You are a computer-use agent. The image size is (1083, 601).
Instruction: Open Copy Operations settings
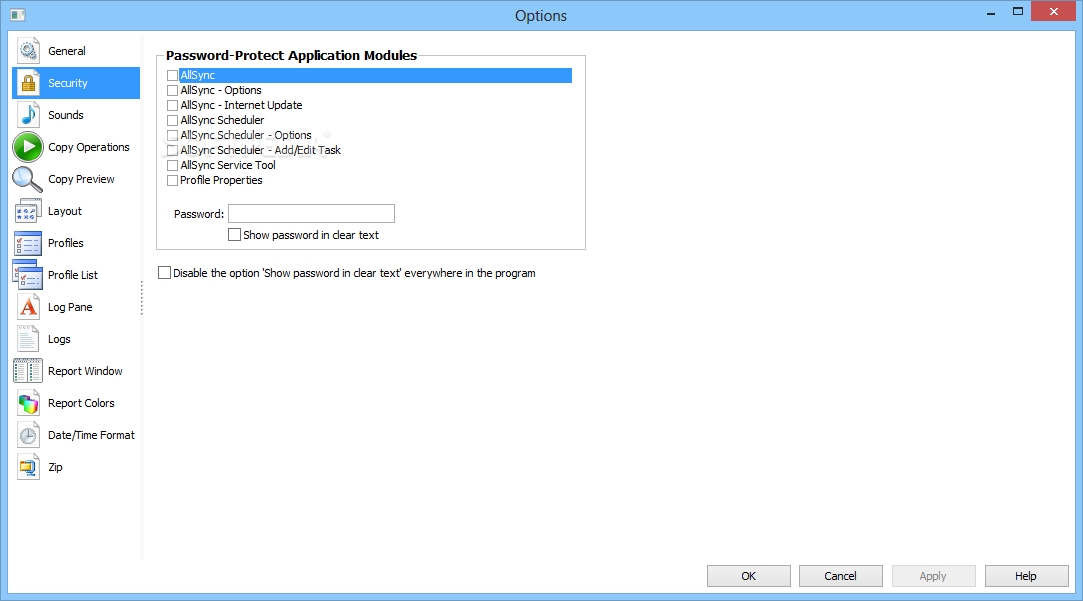(88, 147)
